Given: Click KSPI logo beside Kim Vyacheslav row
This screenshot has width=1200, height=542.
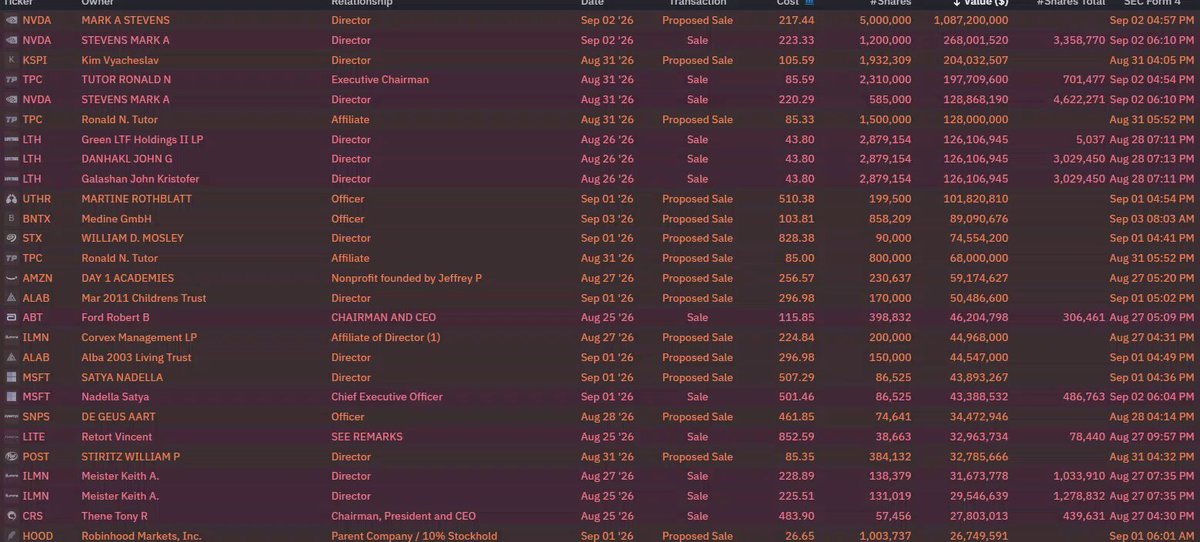Looking at the screenshot, I should 11,60.
